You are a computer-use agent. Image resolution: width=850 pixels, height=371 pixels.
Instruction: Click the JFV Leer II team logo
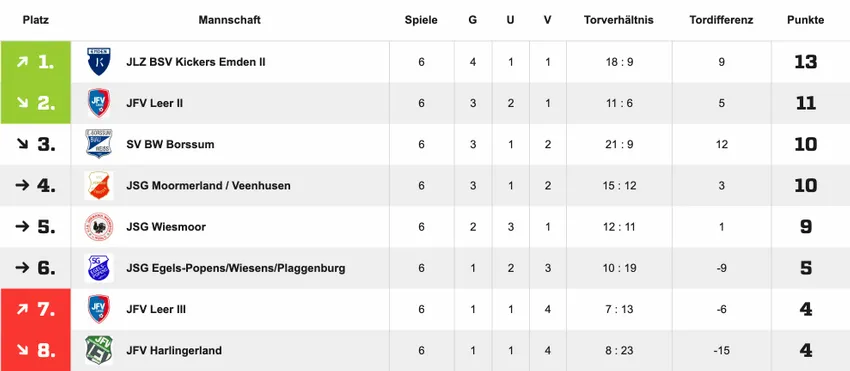tap(99, 103)
